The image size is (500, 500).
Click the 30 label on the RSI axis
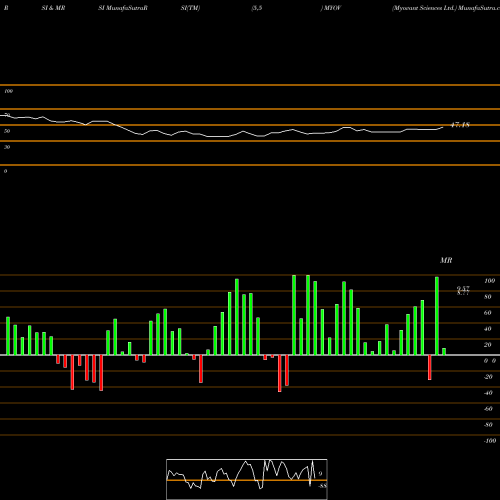[7, 147]
